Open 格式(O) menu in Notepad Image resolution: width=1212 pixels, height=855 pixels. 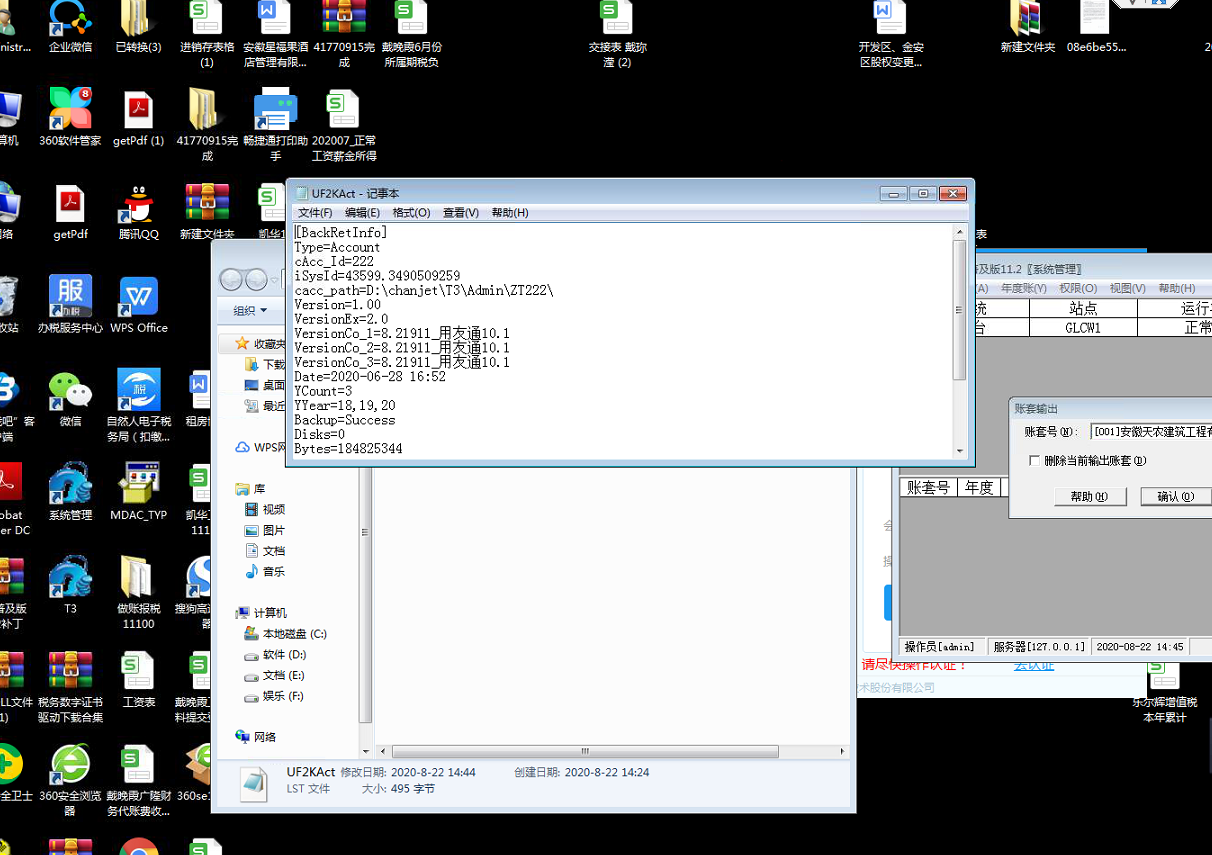click(x=411, y=213)
